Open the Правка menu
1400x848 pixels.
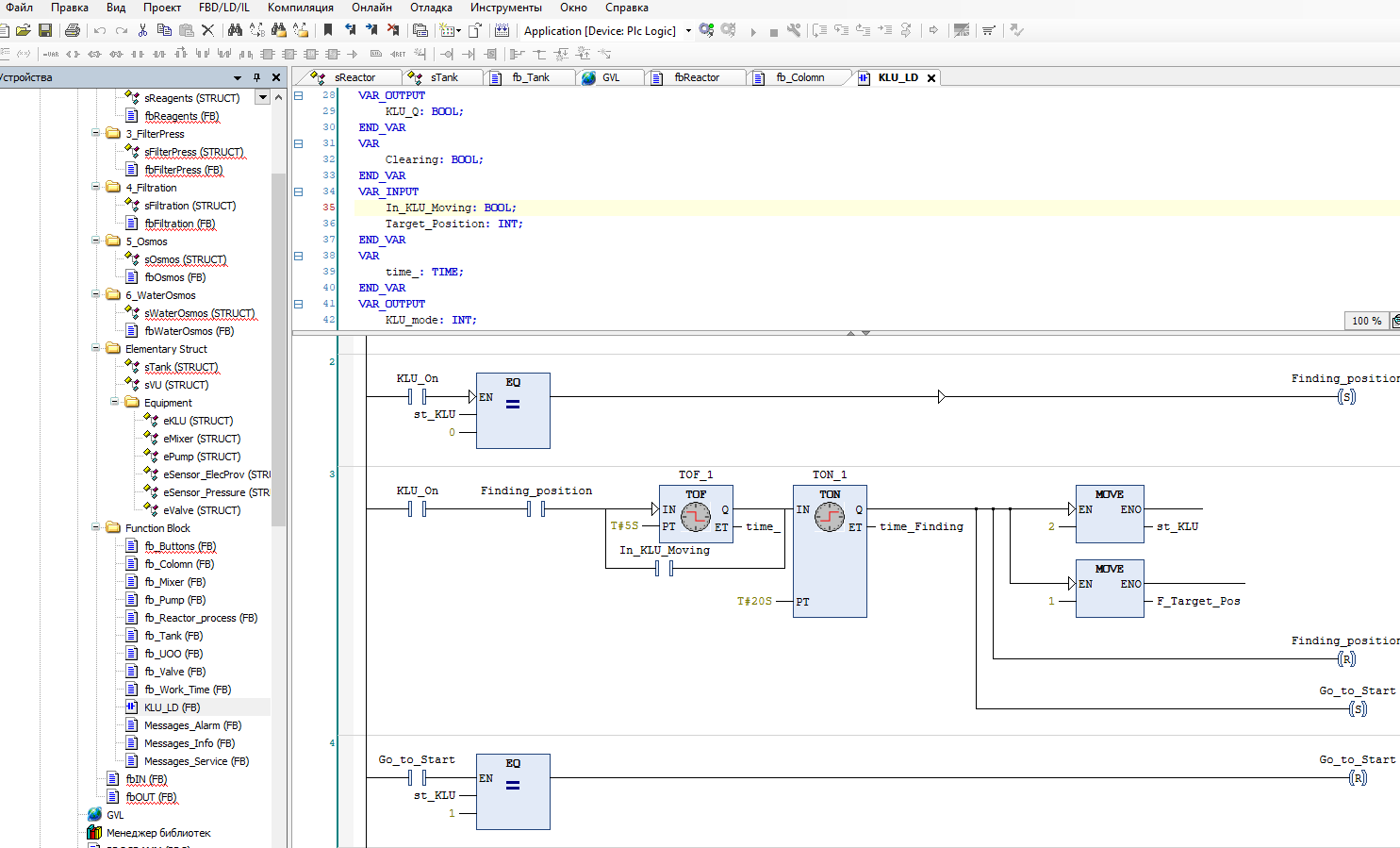[70, 8]
